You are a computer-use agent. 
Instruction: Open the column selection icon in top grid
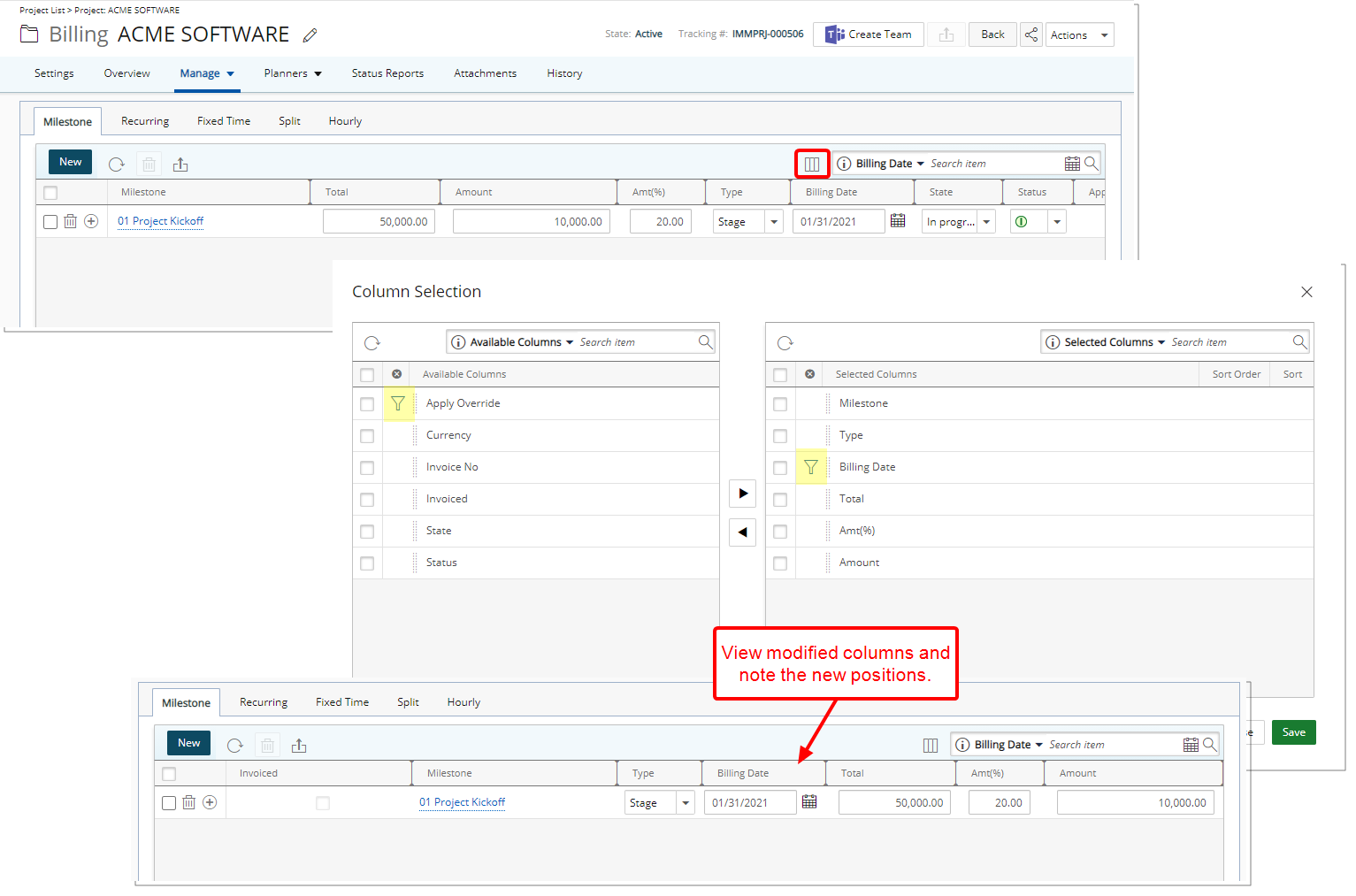pyautogui.click(x=812, y=164)
